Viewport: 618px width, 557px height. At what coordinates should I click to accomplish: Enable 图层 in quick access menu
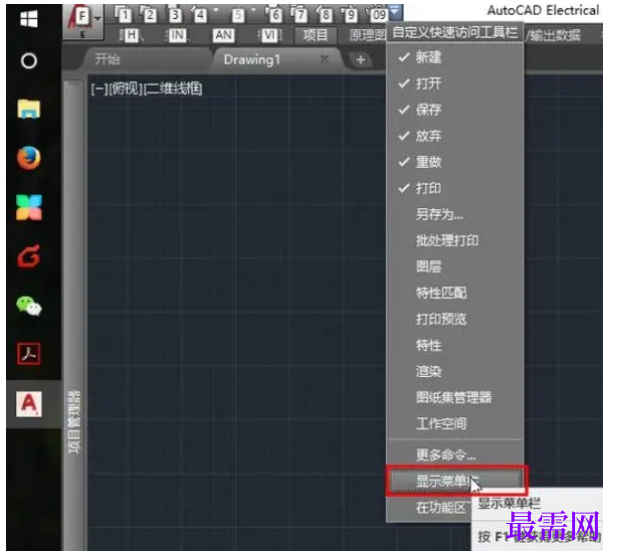[x=455, y=267]
